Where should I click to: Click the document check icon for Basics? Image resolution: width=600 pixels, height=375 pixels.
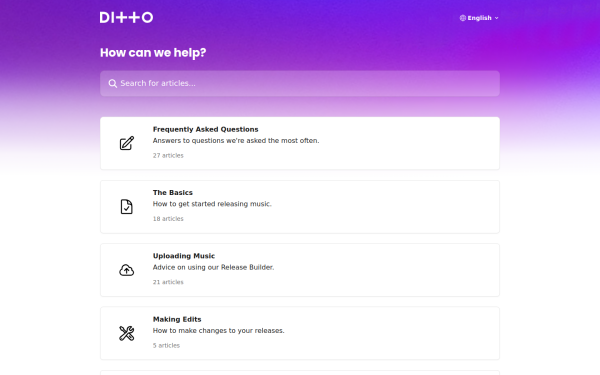(x=127, y=207)
